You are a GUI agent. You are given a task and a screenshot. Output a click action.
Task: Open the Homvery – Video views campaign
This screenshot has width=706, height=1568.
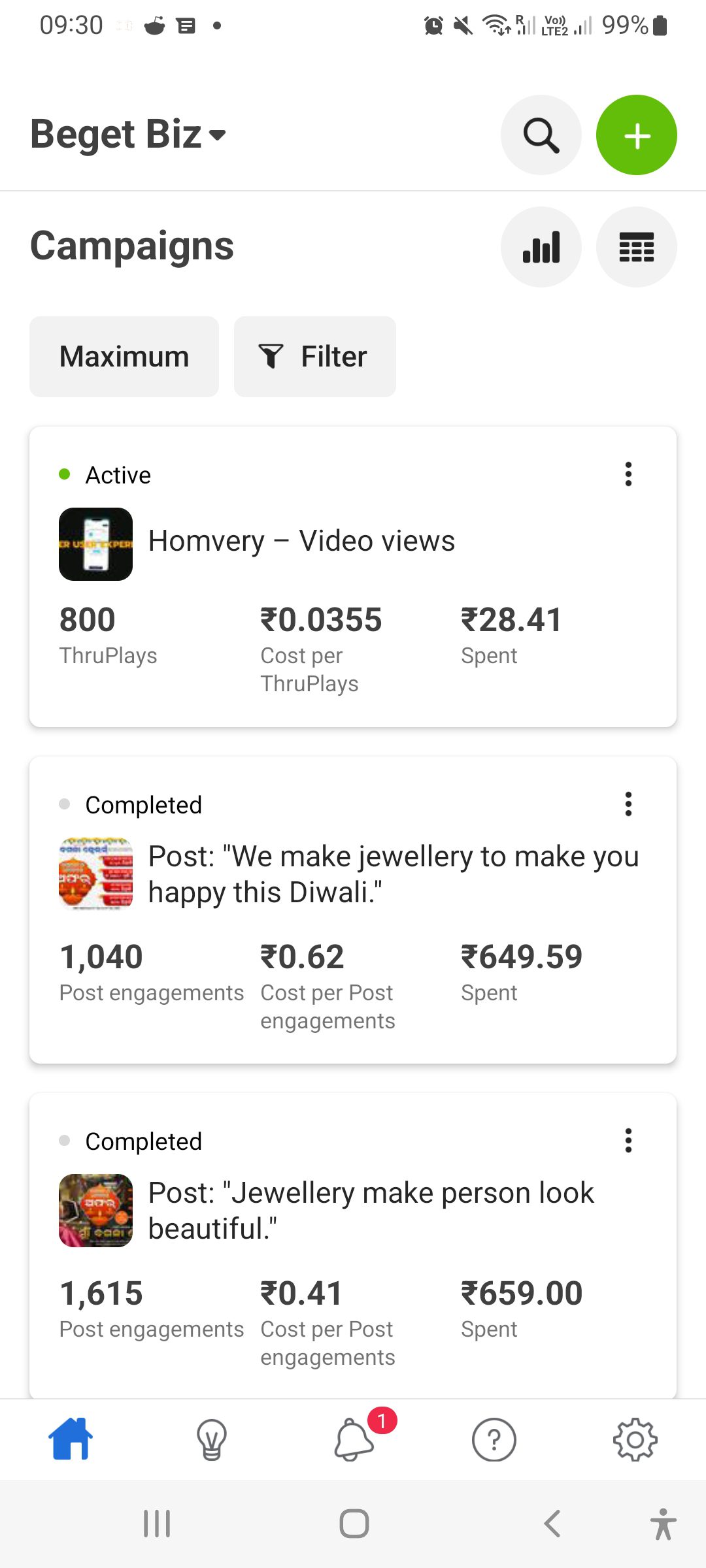pos(301,541)
